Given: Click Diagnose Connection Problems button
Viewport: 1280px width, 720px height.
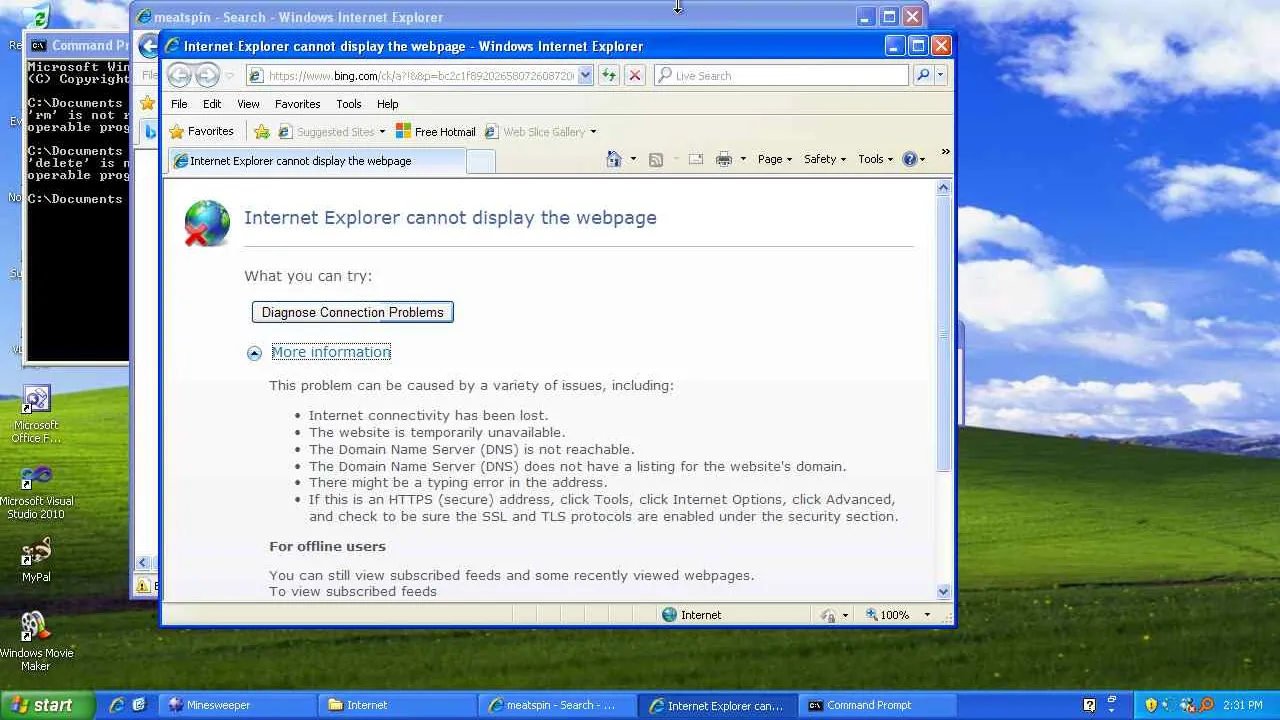Looking at the screenshot, I should point(353,313).
